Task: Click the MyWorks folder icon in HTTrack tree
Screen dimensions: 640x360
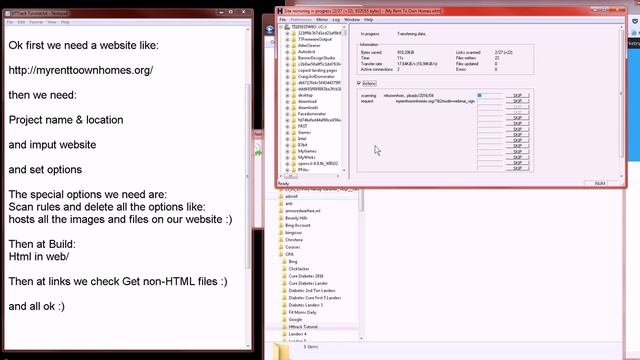Action: click(x=293, y=157)
